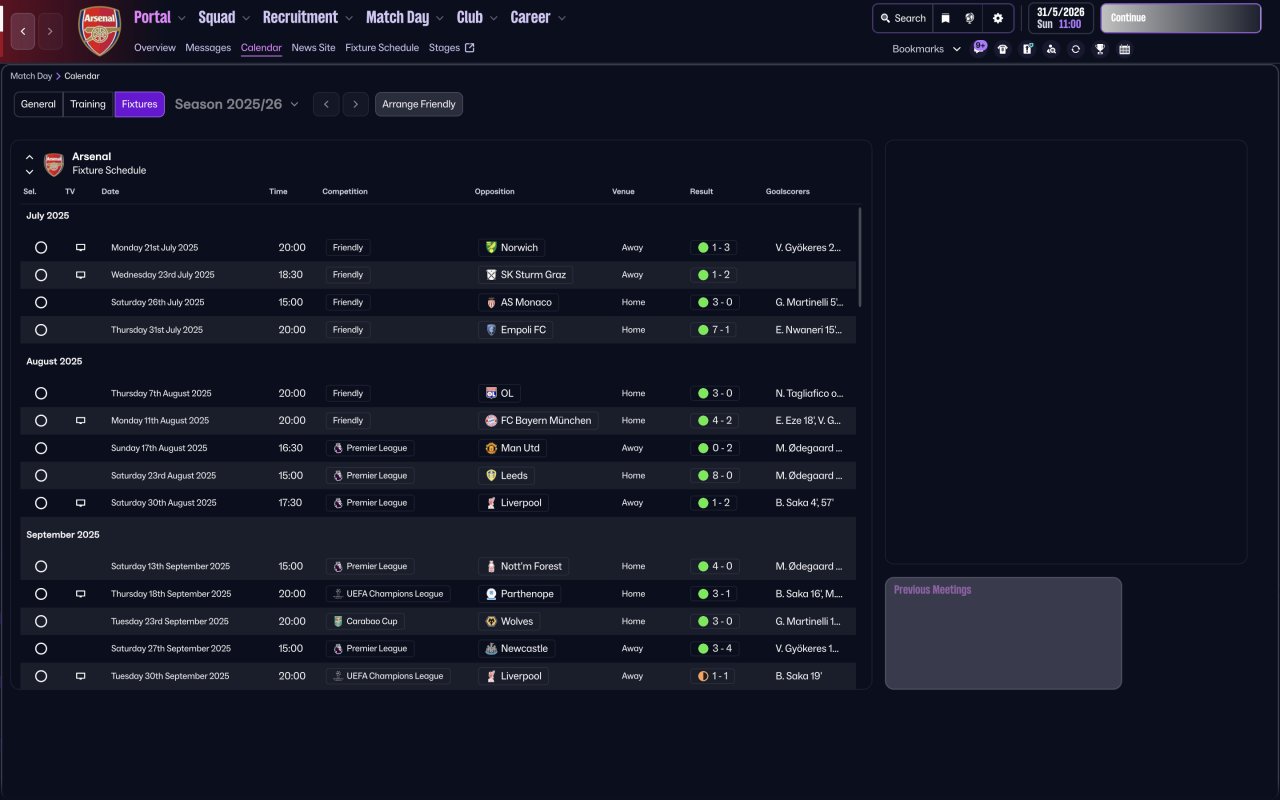Select the radio button for Man Utd fixture

pos(41,448)
